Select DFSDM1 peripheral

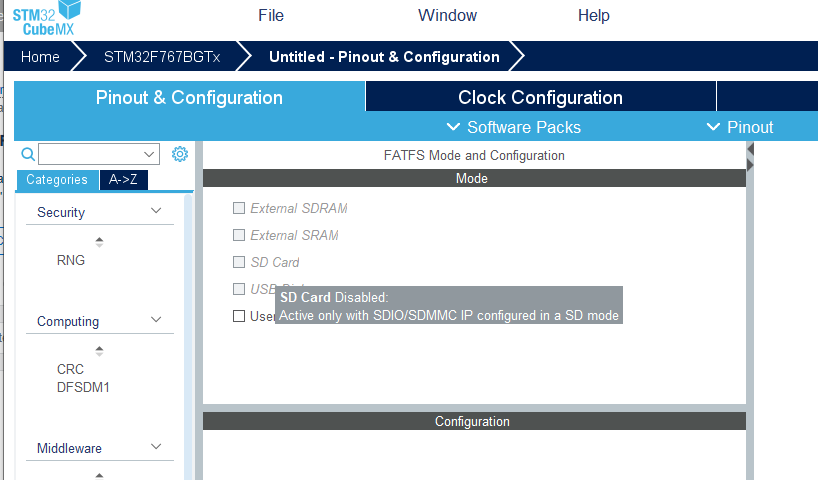tap(83, 388)
